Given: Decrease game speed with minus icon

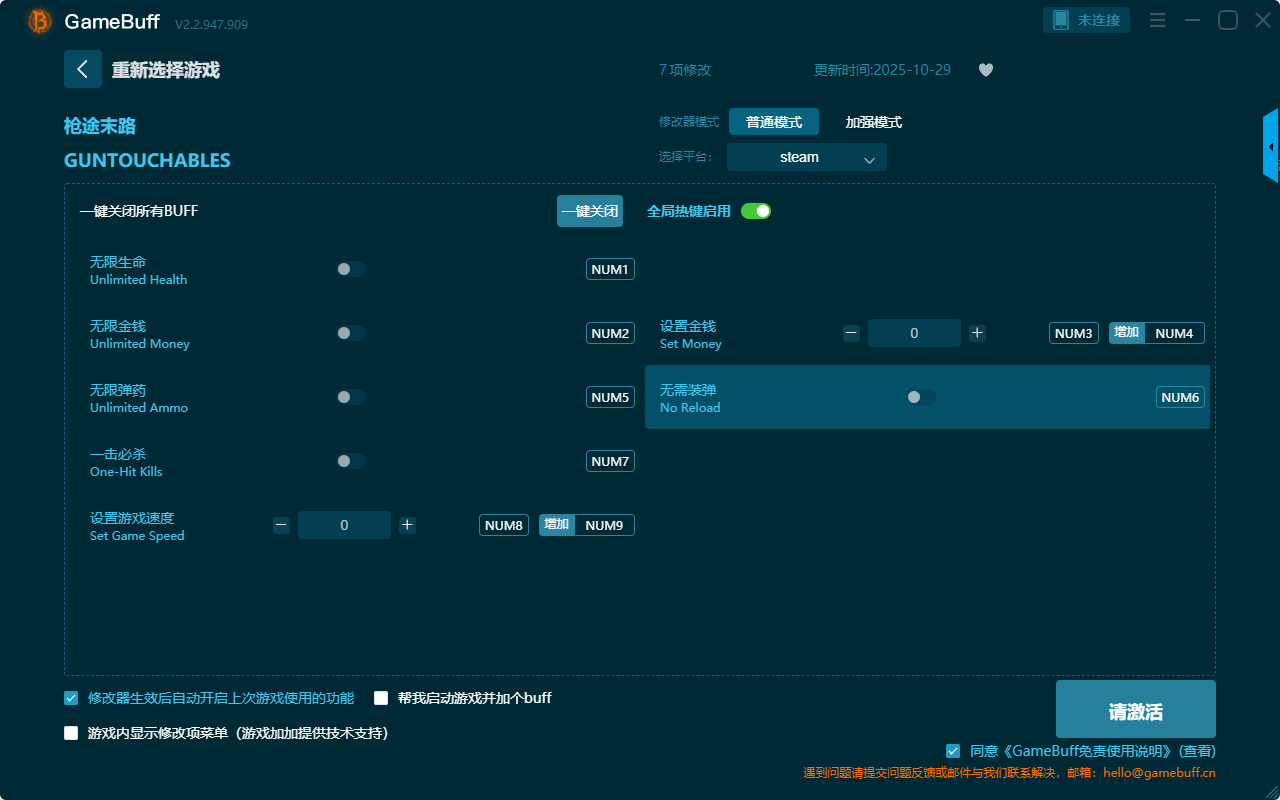Looking at the screenshot, I should coord(281,525).
